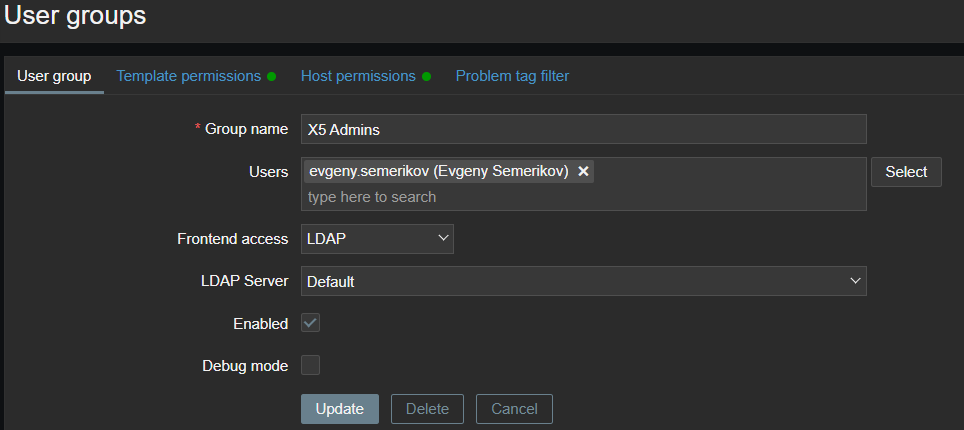This screenshot has height=430, width=964.
Task: Click the Delete button
Action: [x=427, y=409]
